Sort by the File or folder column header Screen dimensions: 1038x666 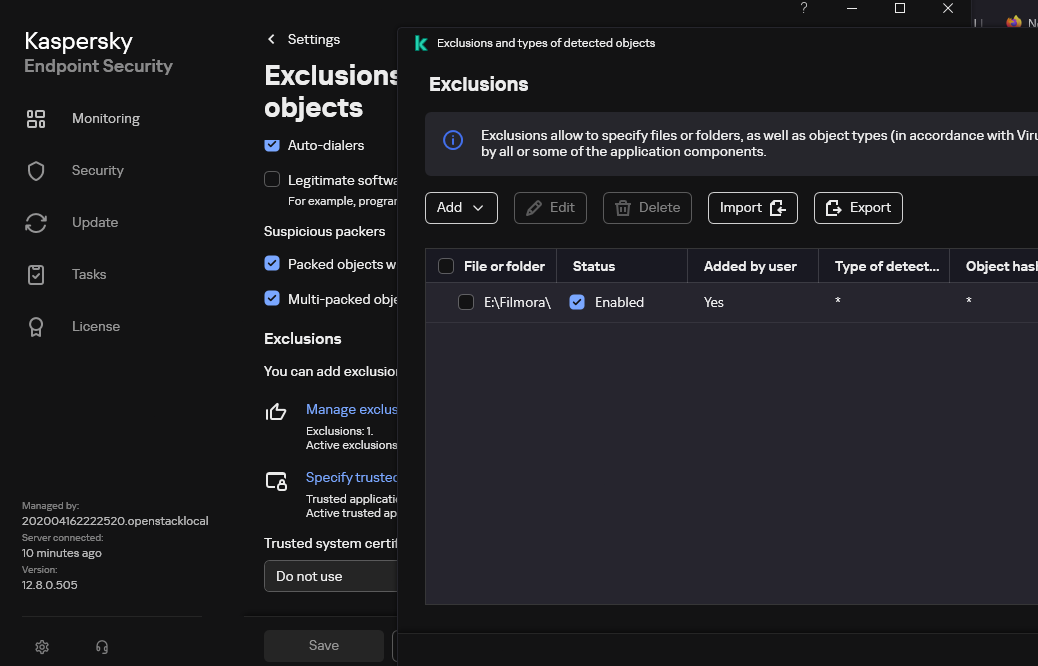pos(504,266)
